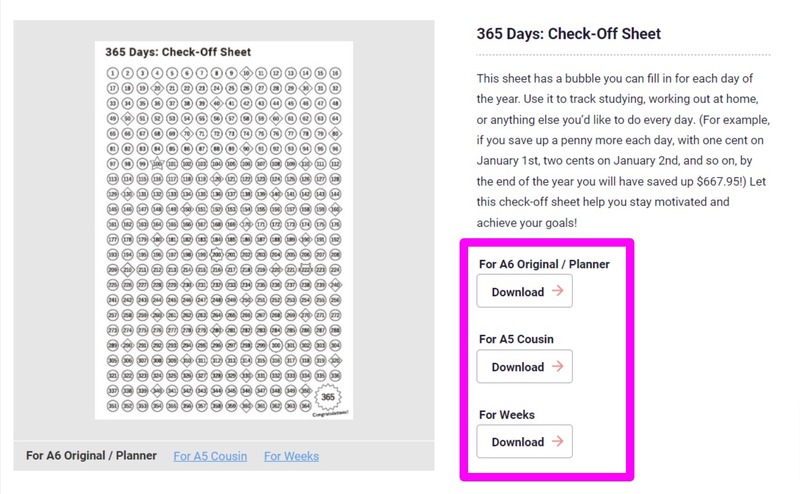This screenshot has width=800, height=494.
Task: Click arrow icon on A6 Original download
Action: 557,292
